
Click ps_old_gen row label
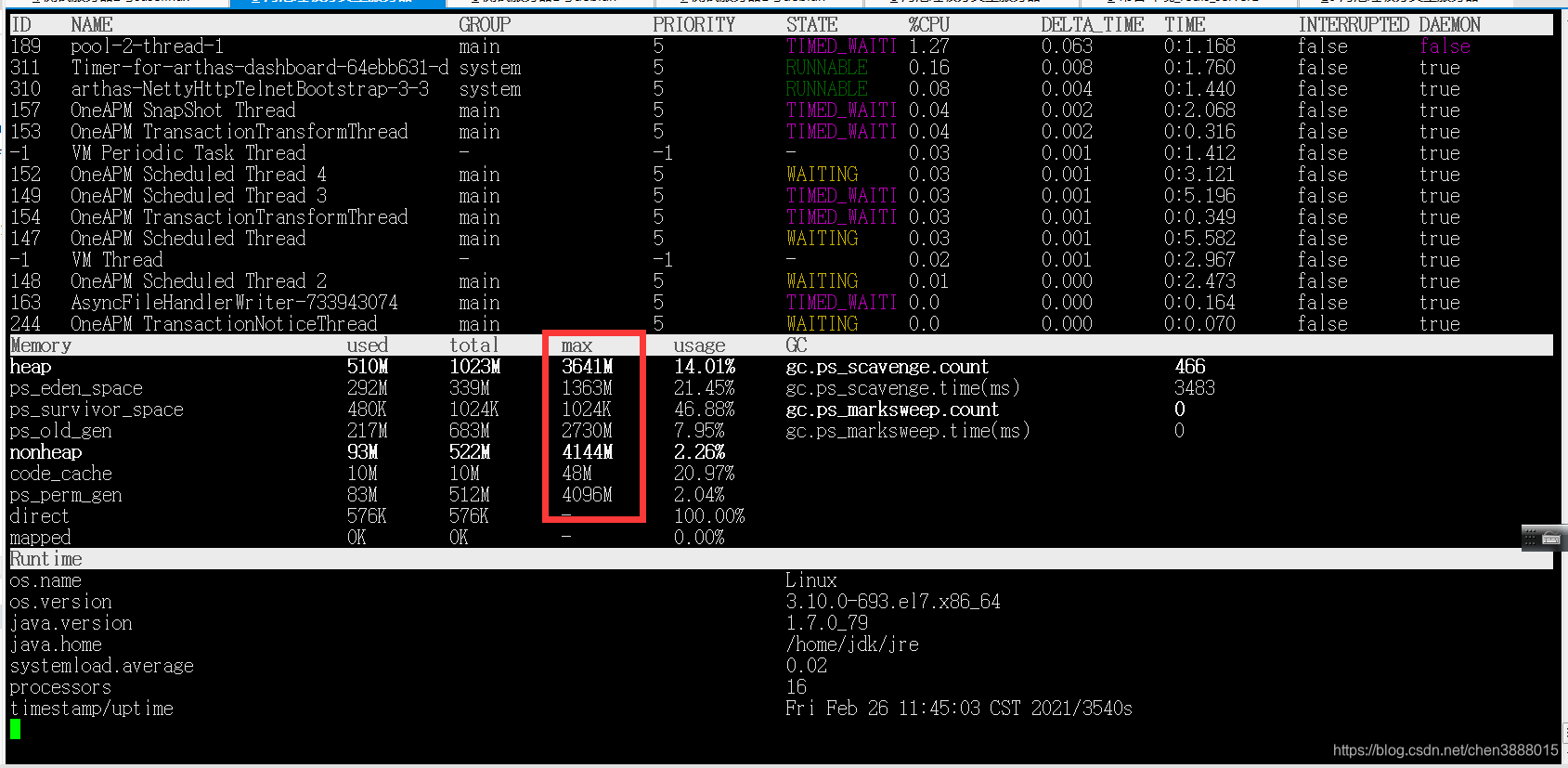(x=60, y=431)
